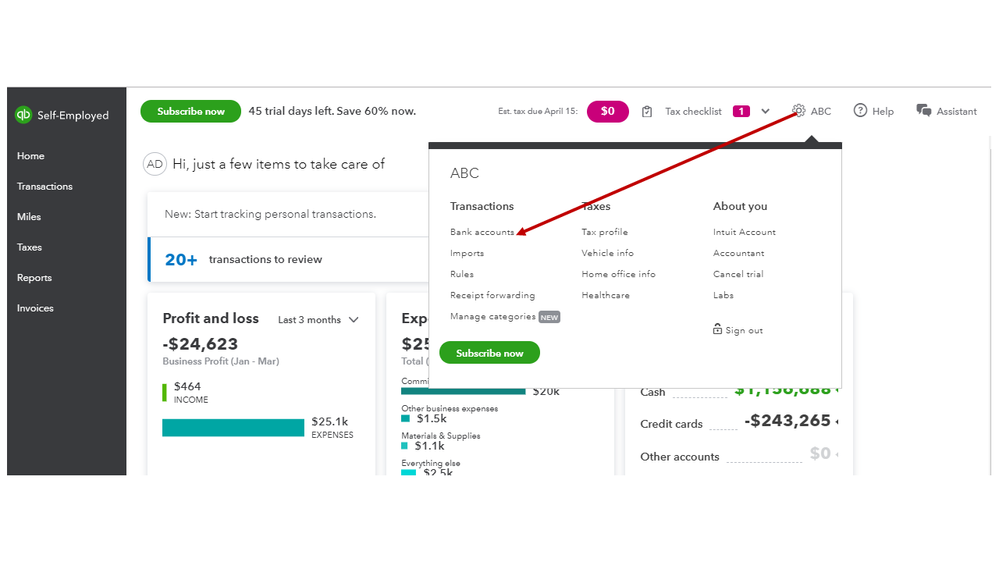This screenshot has width=999, height=562.
Task: Open Manage categories option
Action: coord(492,317)
